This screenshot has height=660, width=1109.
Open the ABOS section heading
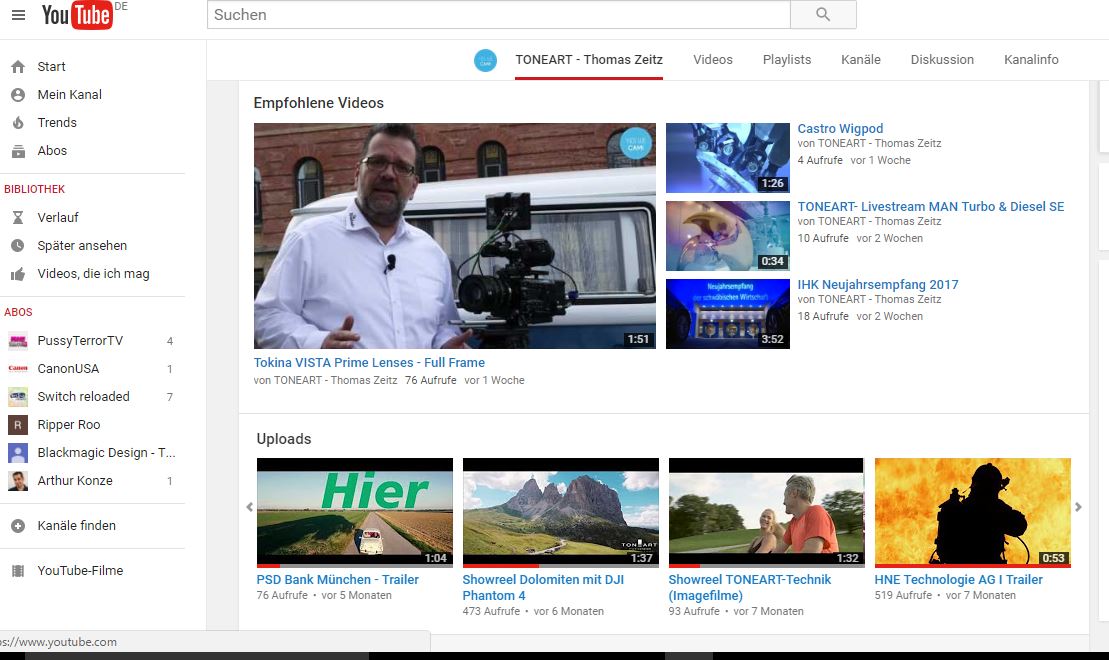point(18,313)
